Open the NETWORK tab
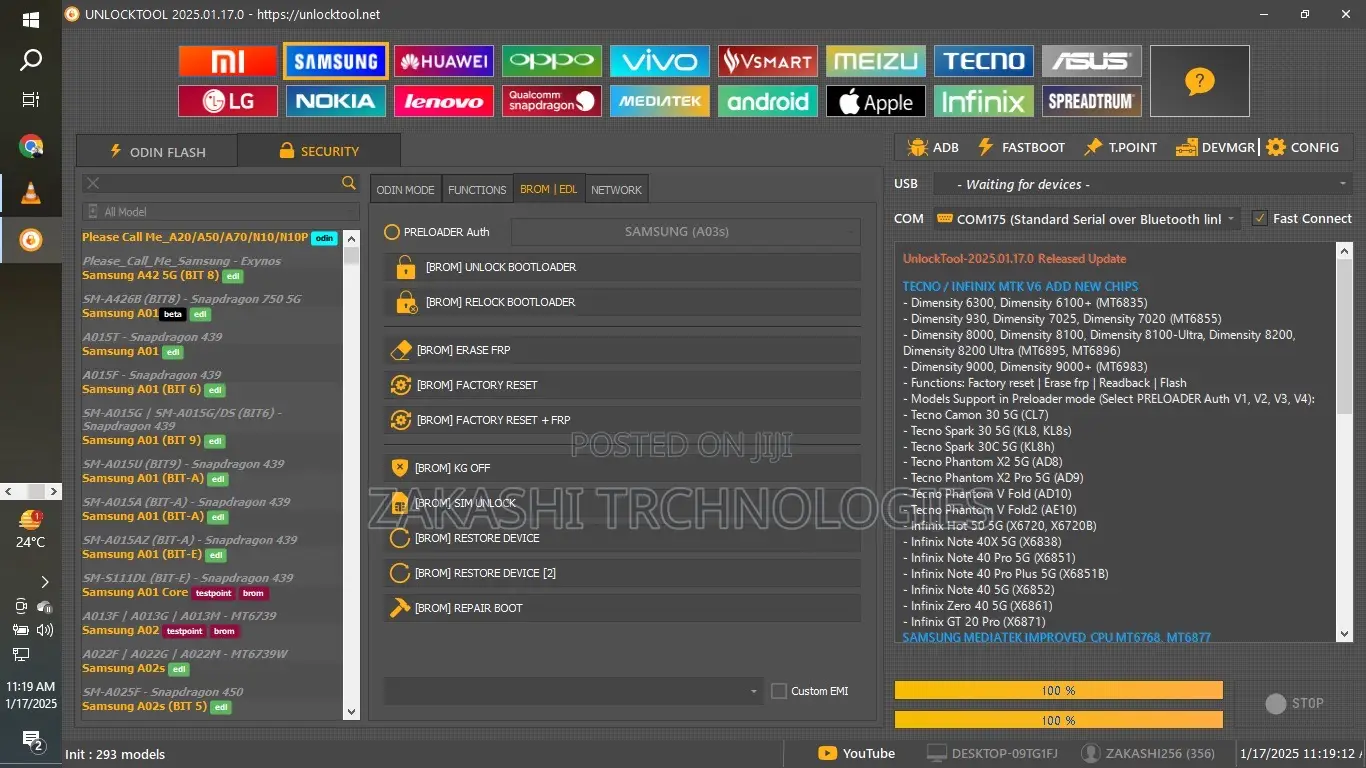This screenshot has height=768, width=1366. coord(616,189)
